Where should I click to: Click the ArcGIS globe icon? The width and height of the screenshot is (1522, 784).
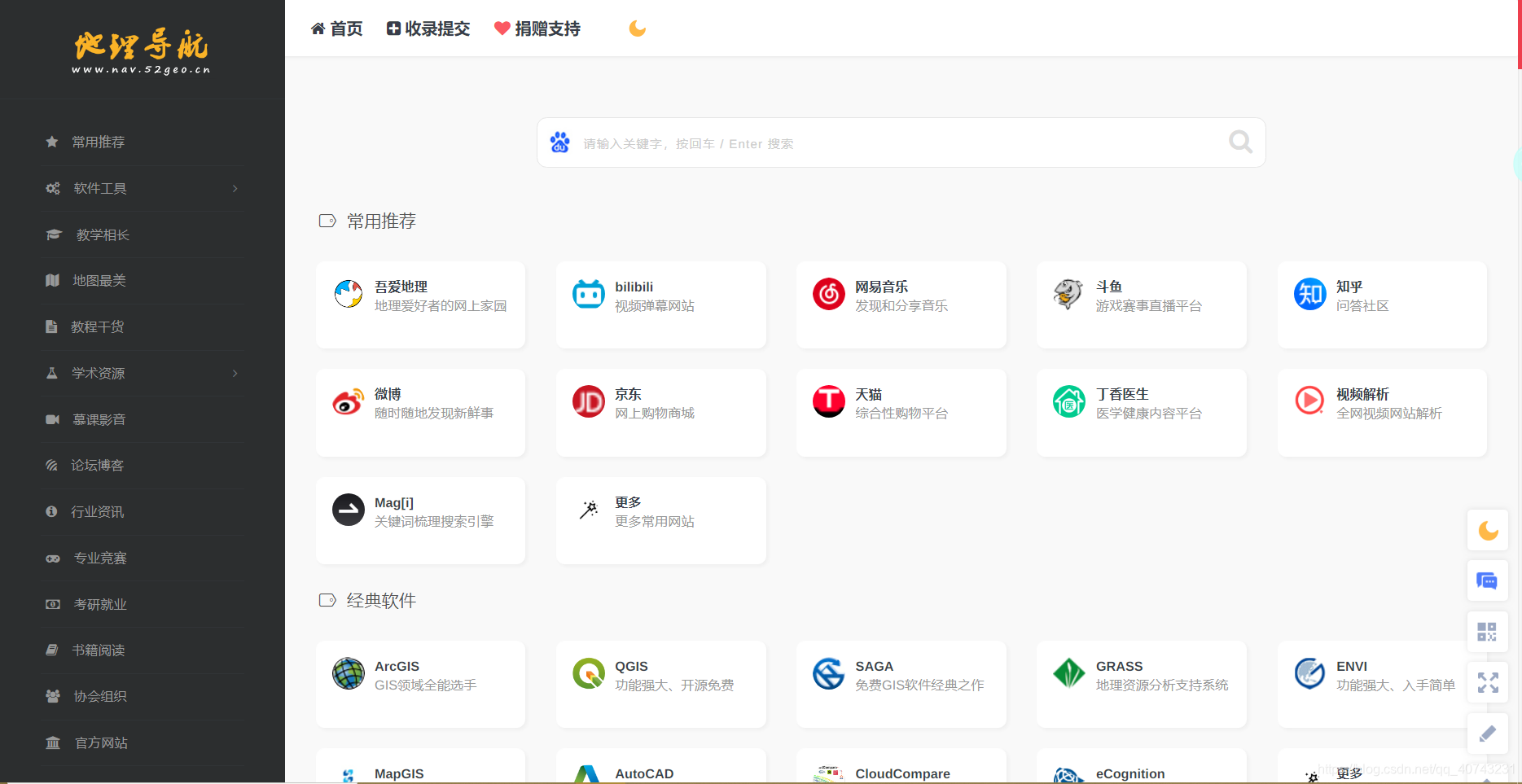(x=349, y=673)
